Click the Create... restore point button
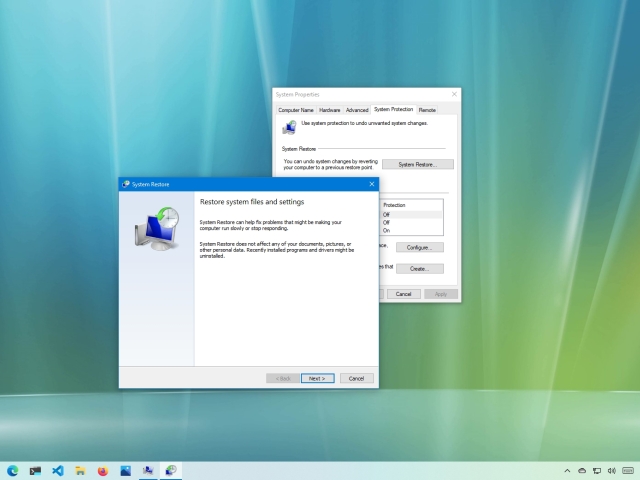The width and height of the screenshot is (640, 480). (x=420, y=269)
